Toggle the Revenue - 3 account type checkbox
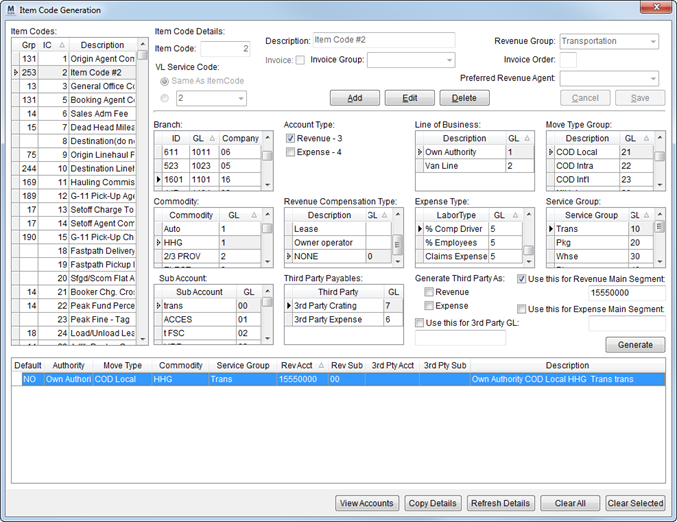This screenshot has height=522, width=677. (x=291, y=138)
